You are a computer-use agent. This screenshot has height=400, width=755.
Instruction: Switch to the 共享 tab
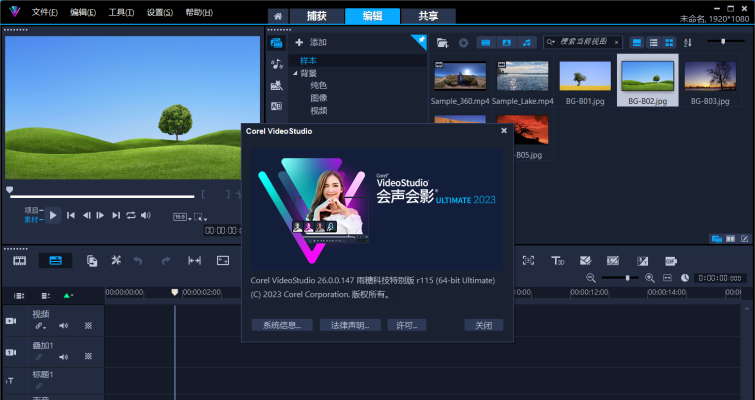[x=429, y=16]
